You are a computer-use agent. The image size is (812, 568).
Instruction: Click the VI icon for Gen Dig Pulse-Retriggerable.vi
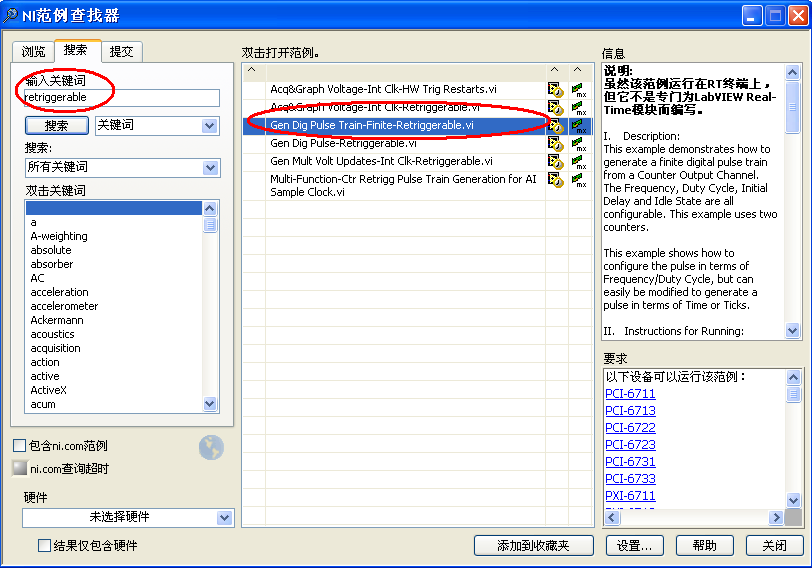tap(555, 144)
